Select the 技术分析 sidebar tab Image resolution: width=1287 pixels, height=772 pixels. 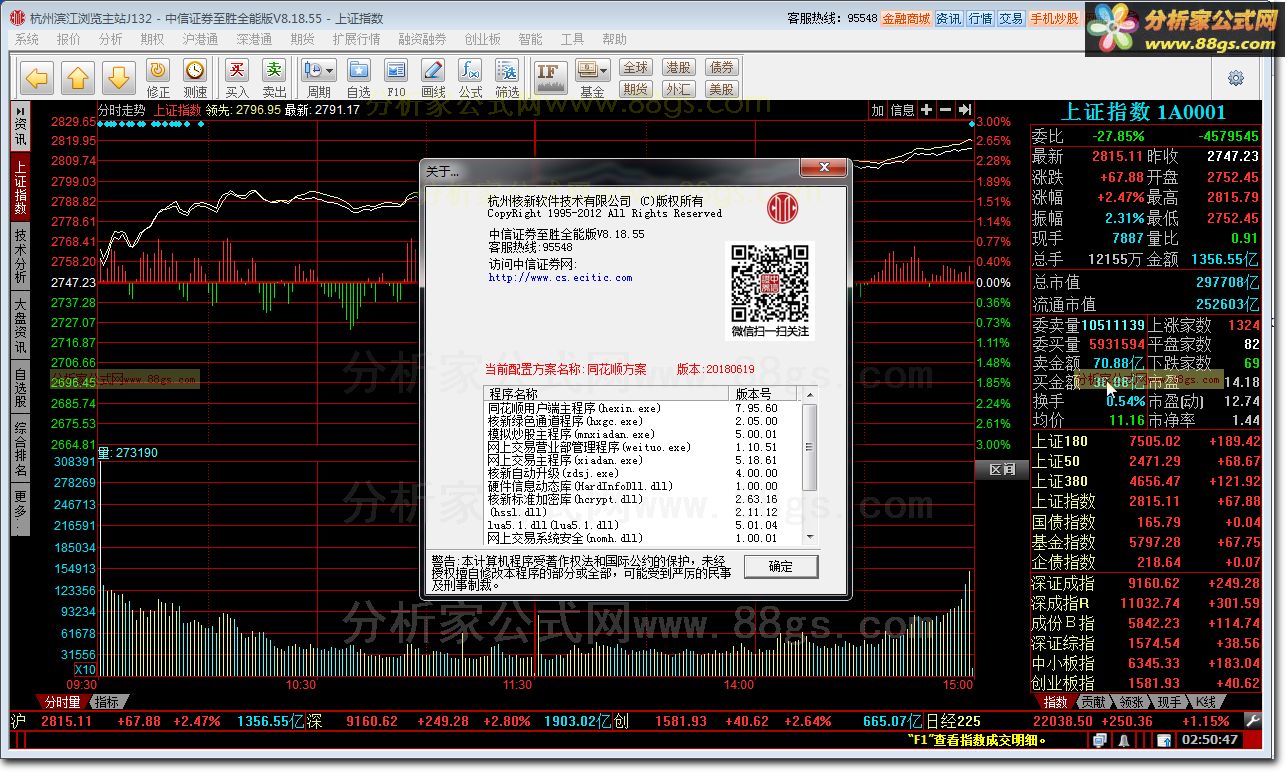click(x=20, y=256)
